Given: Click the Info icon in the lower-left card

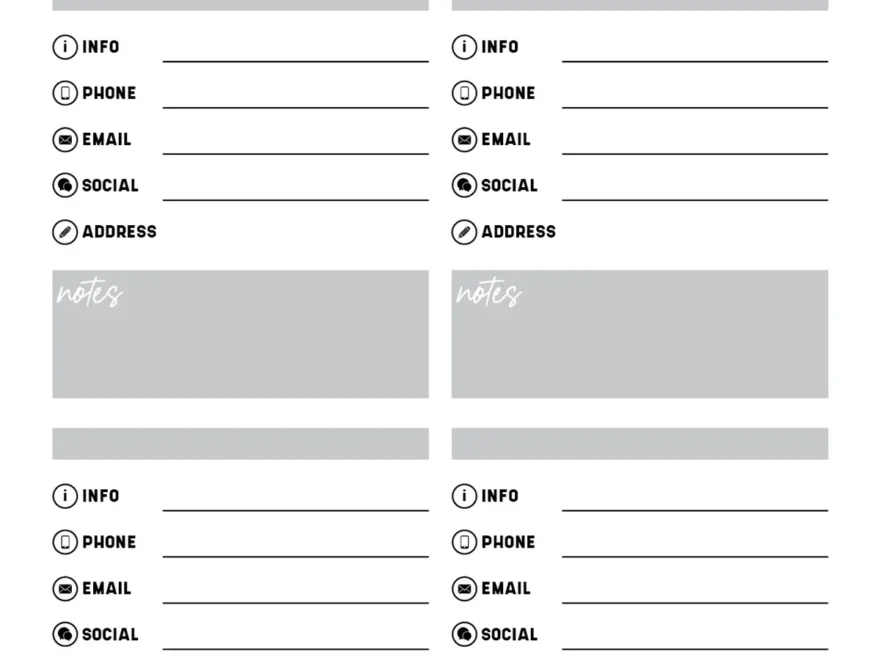Looking at the screenshot, I should coord(65,496).
